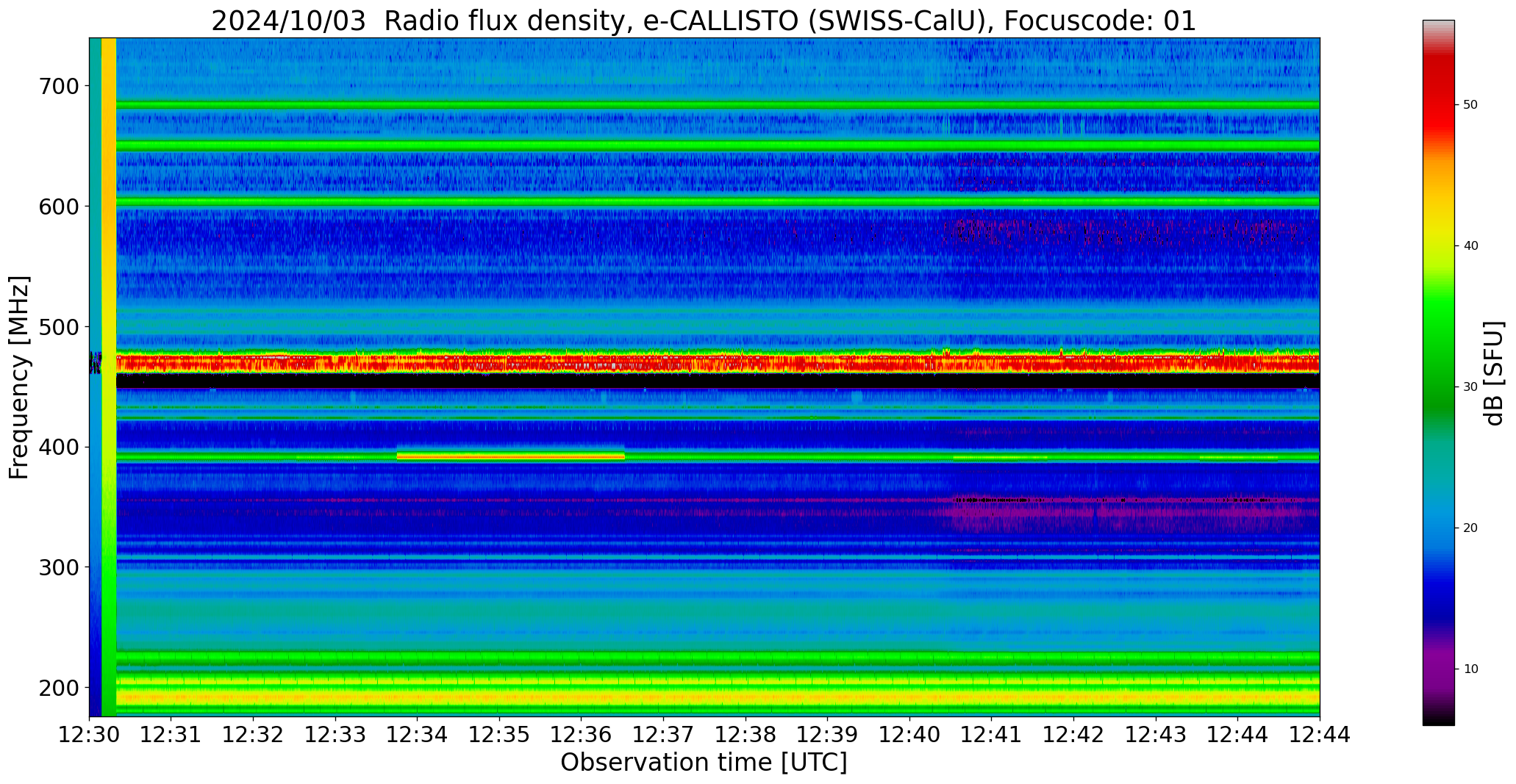Click the 12:38 time tick label
Viewport: 1516px width, 784px height.
(x=746, y=735)
